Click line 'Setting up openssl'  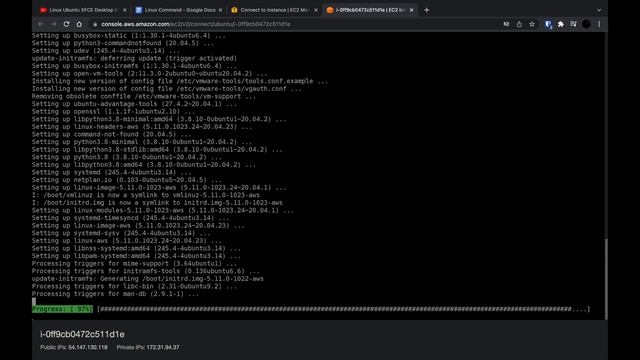(113, 111)
